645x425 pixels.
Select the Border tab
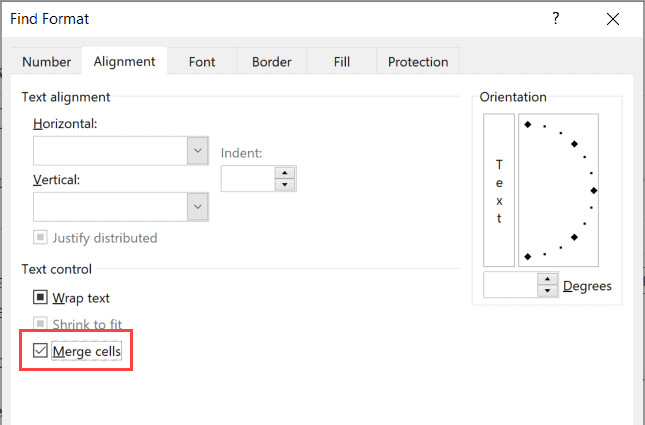[271, 62]
